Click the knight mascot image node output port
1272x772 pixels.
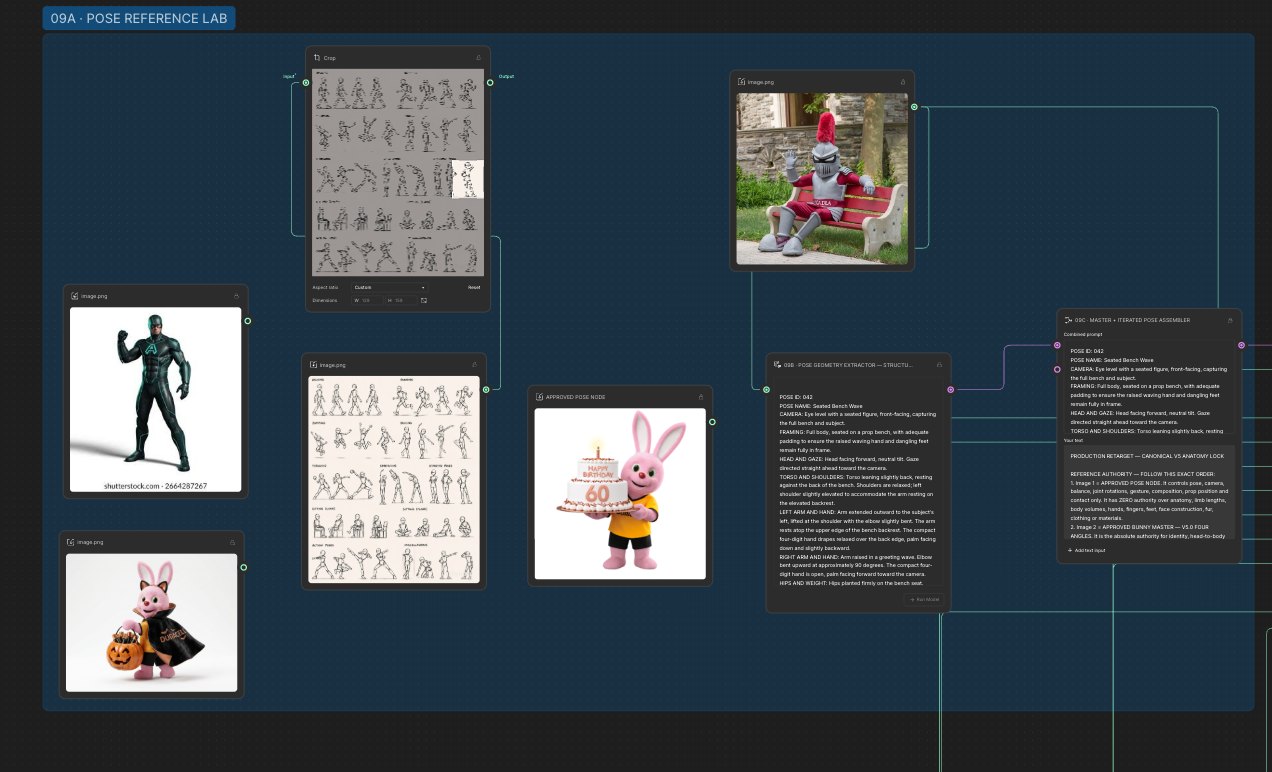pos(914,107)
